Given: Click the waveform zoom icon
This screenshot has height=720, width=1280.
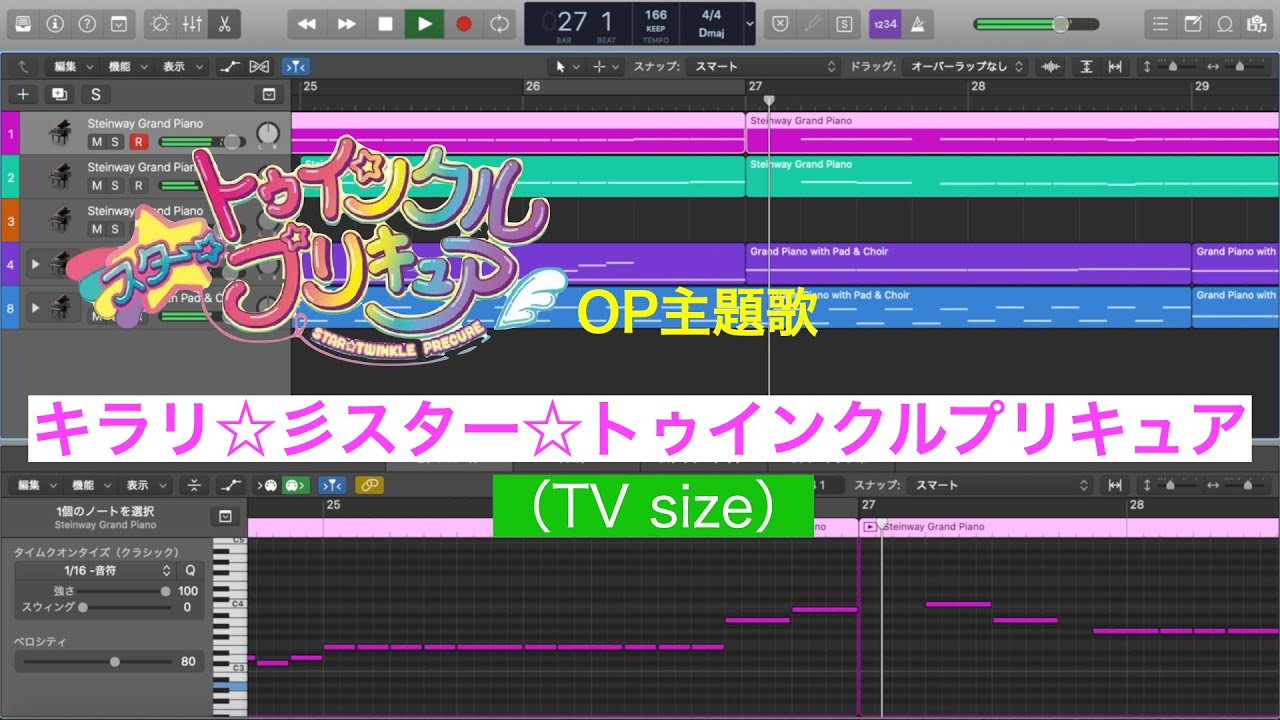Looking at the screenshot, I should [1051, 67].
